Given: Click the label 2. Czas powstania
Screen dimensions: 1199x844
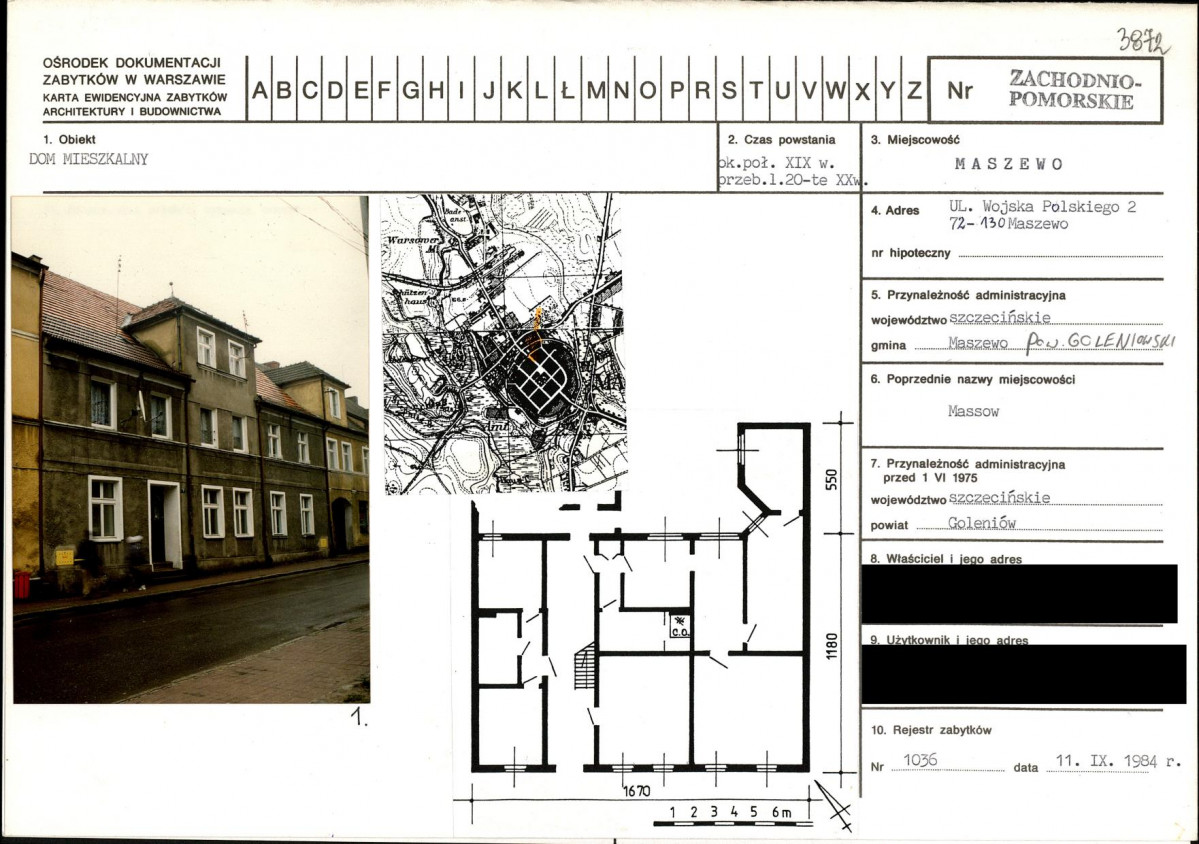Looking at the screenshot, I should pyautogui.click(x=781, y=139).
